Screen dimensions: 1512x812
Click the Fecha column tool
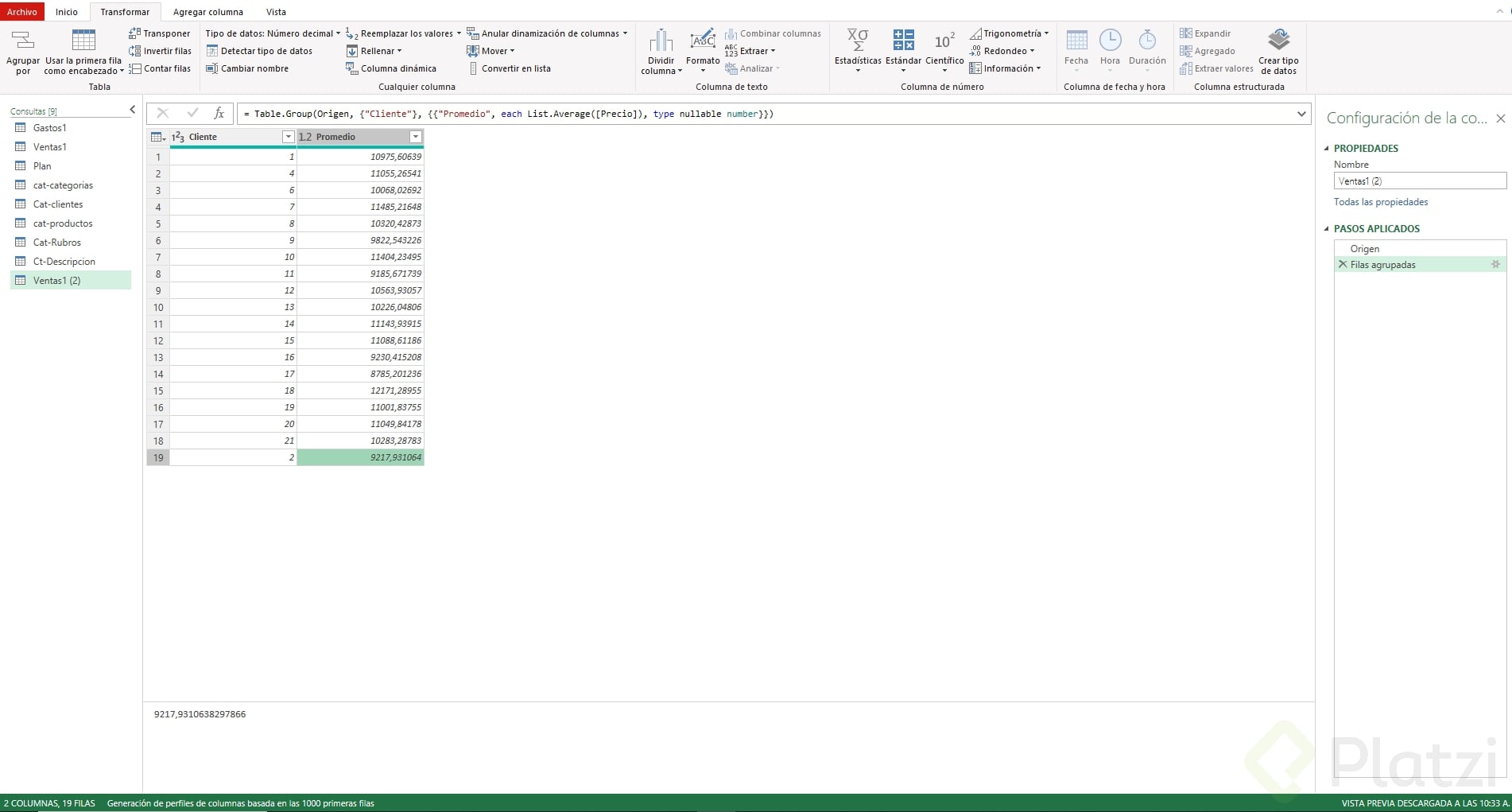[1076, 52]
